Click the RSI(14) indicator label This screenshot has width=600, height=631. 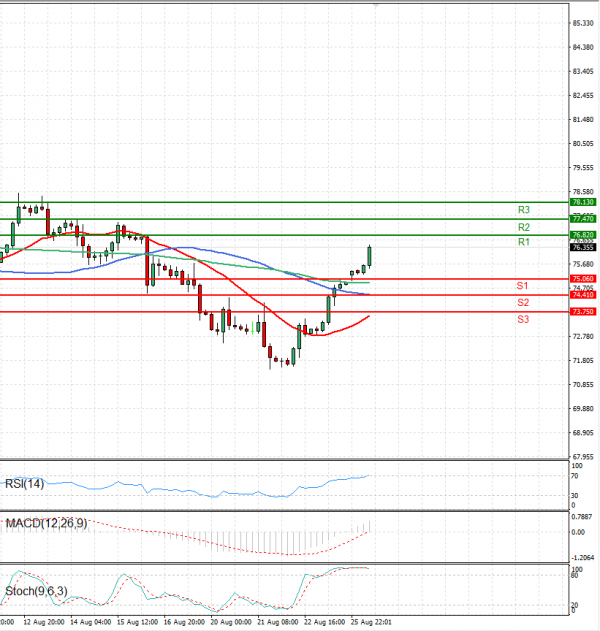pyautogui.click(x=24, y=484)
